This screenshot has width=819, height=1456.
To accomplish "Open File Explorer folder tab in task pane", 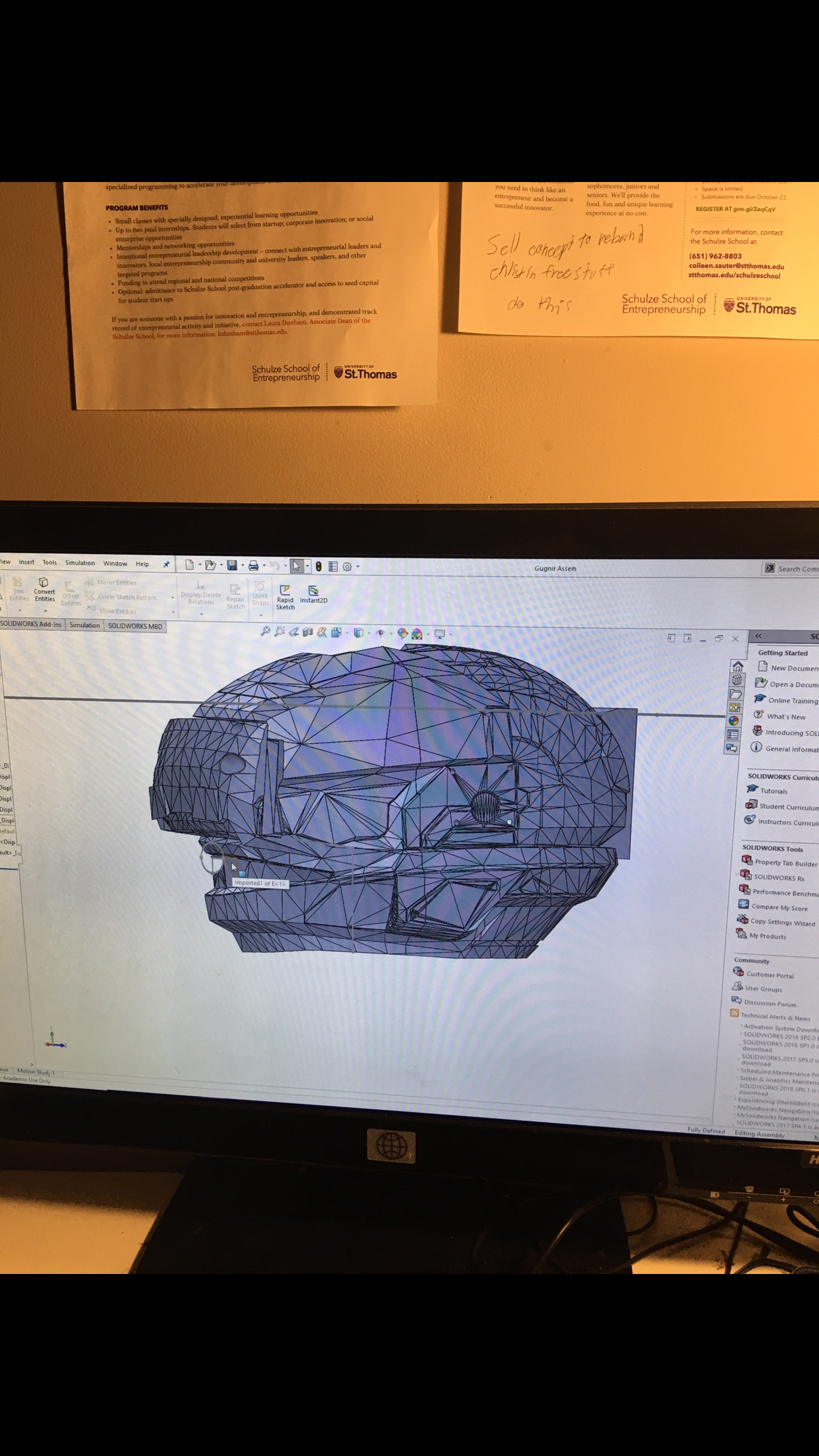I will click(736, 694).
